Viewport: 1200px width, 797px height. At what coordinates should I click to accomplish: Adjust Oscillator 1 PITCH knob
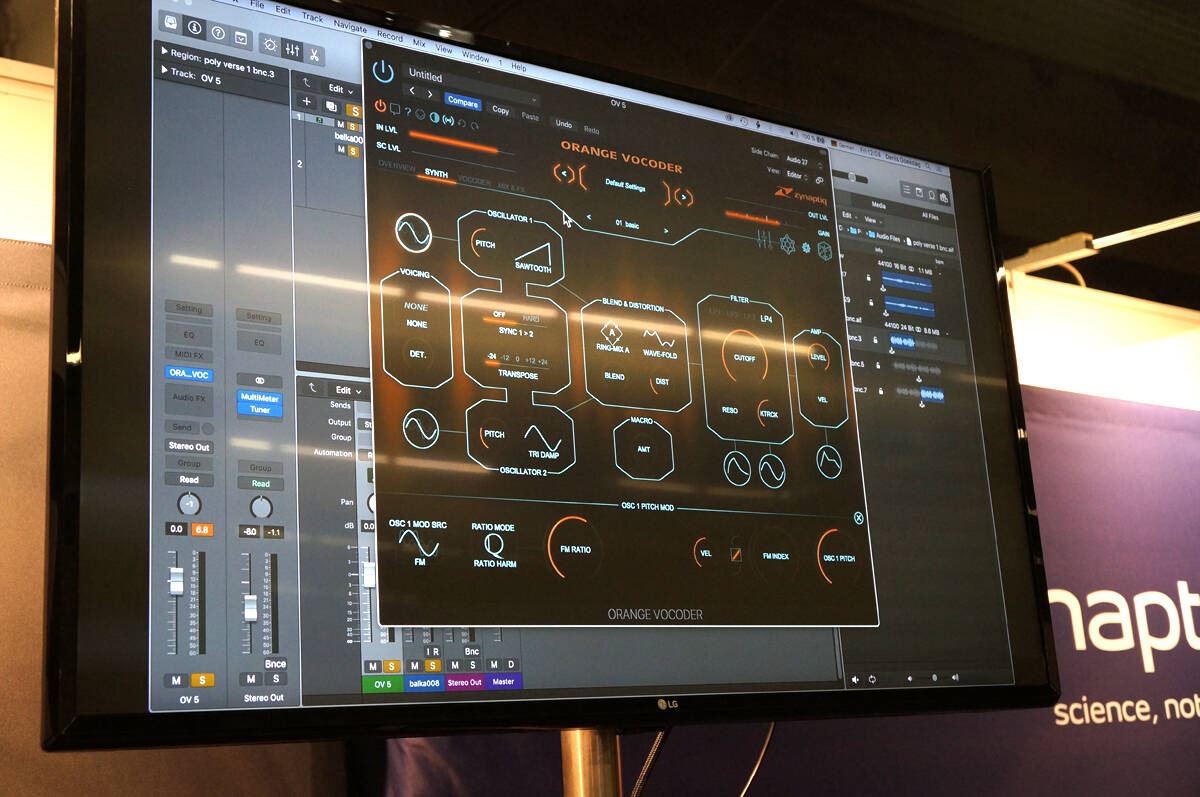tap(485, 244)
